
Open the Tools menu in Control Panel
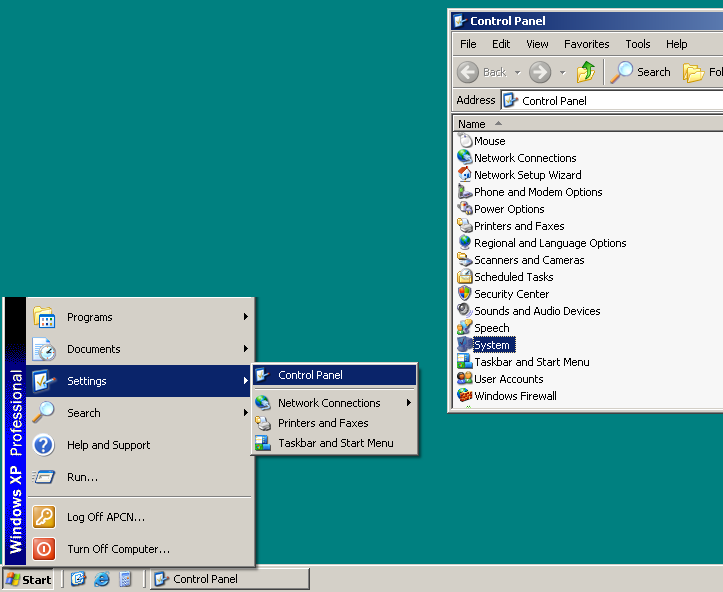click(637, 44)
